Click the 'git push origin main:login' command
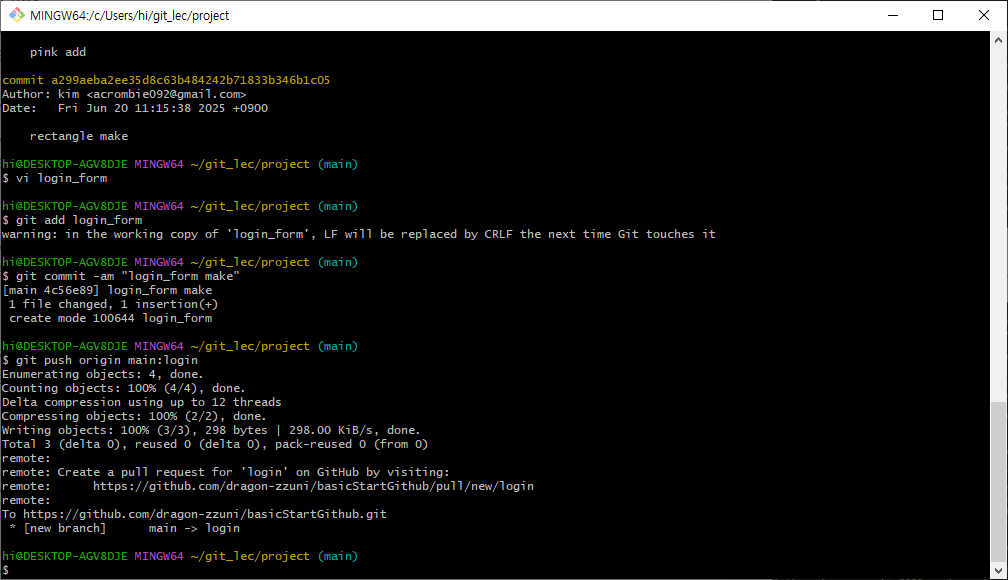The image size is (1008, 580). pyautogui.click(x=100, y=360)
